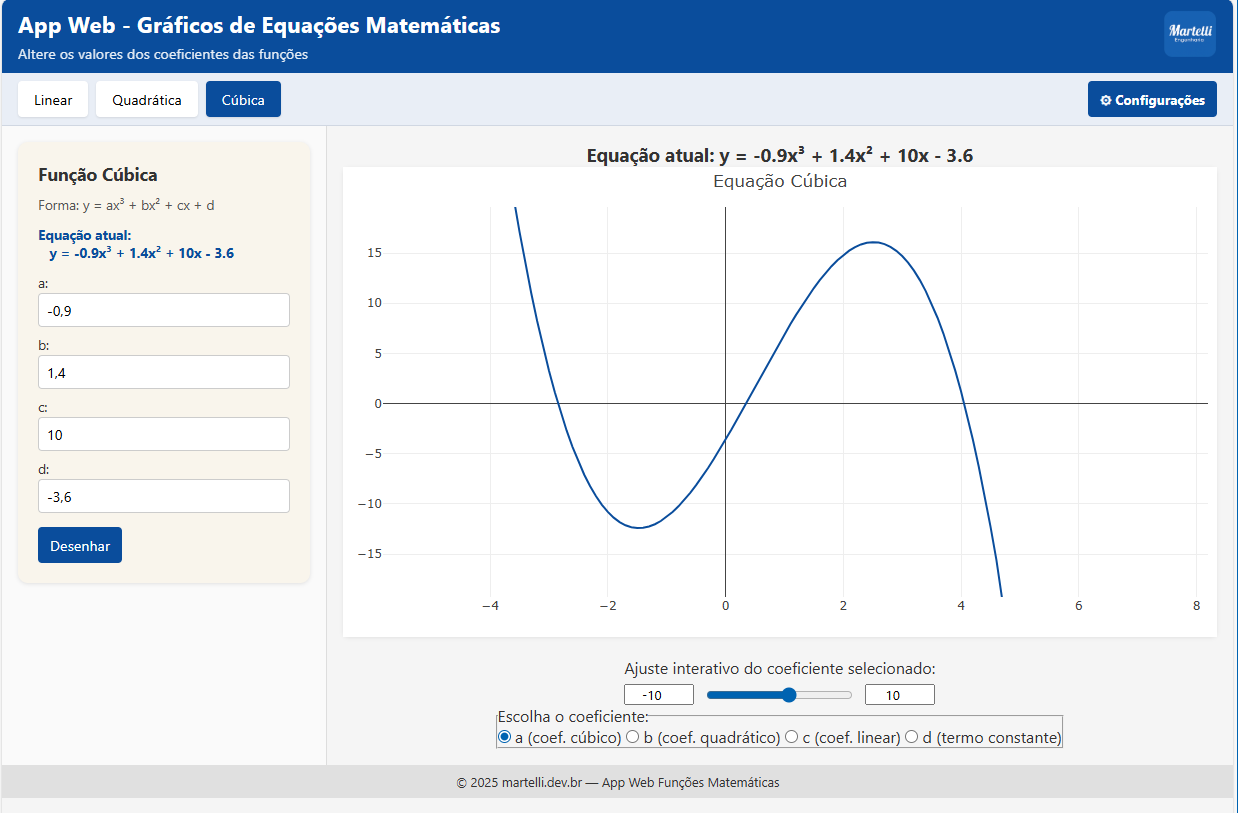Click the App Web page title heading
This screenshot has height=813, width=1238.
click(x=259, y=26)
